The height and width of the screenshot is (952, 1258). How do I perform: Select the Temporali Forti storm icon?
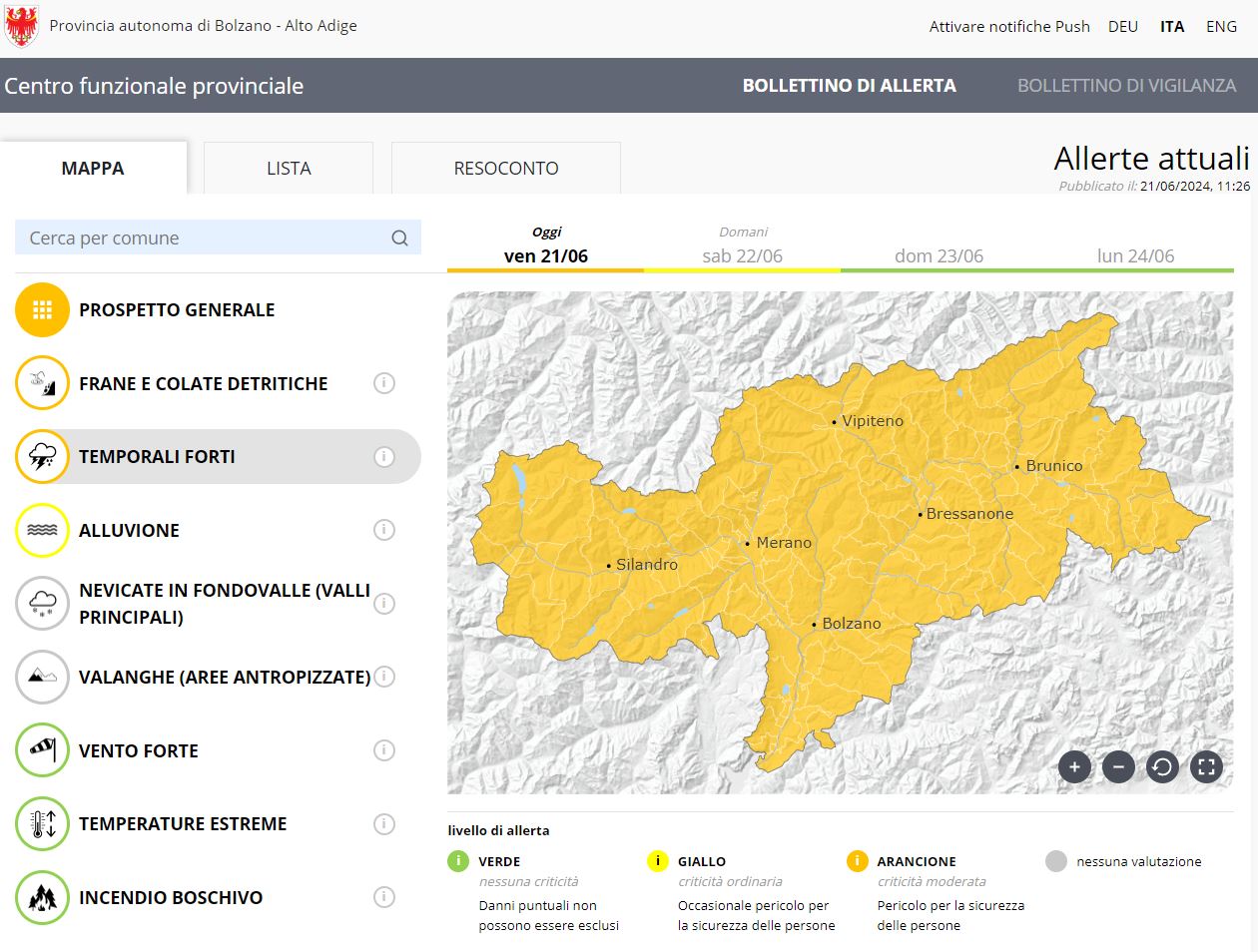40,456
